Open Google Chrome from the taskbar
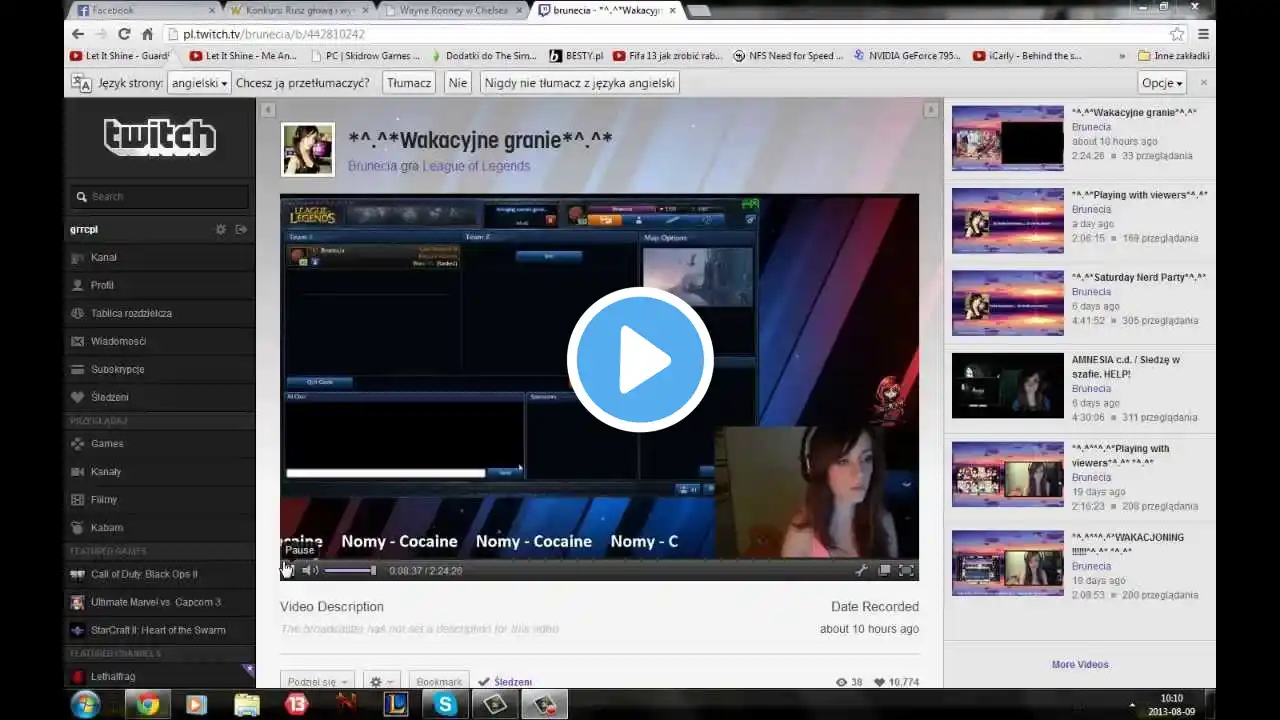The width and height of the screenshot is (1280, 720). coord(148,705)
